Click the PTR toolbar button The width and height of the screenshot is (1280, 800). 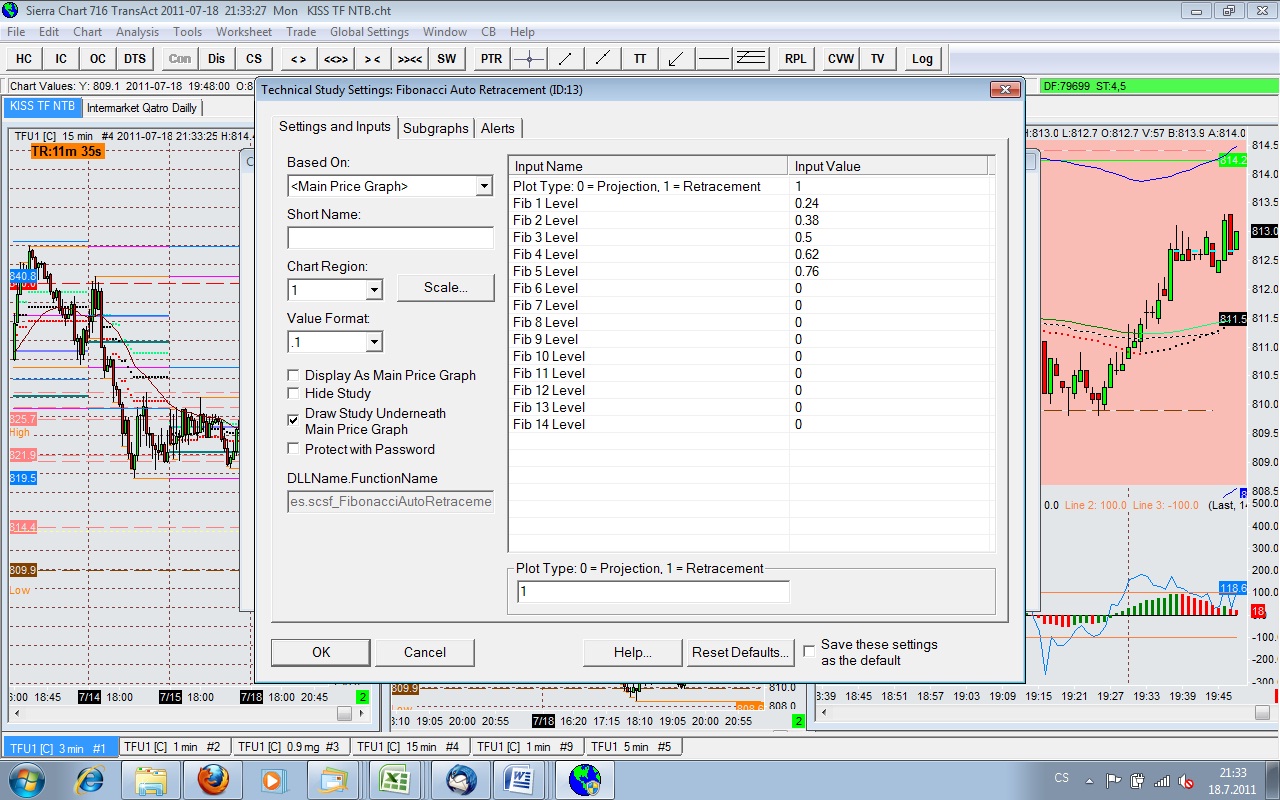(x=491, y=59)
